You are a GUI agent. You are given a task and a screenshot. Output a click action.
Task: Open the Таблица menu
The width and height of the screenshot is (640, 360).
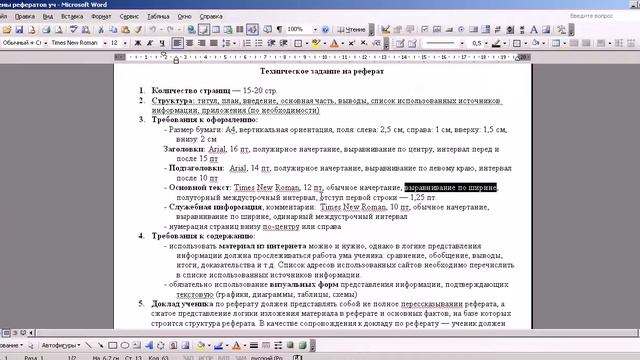(x=158, y=16)
